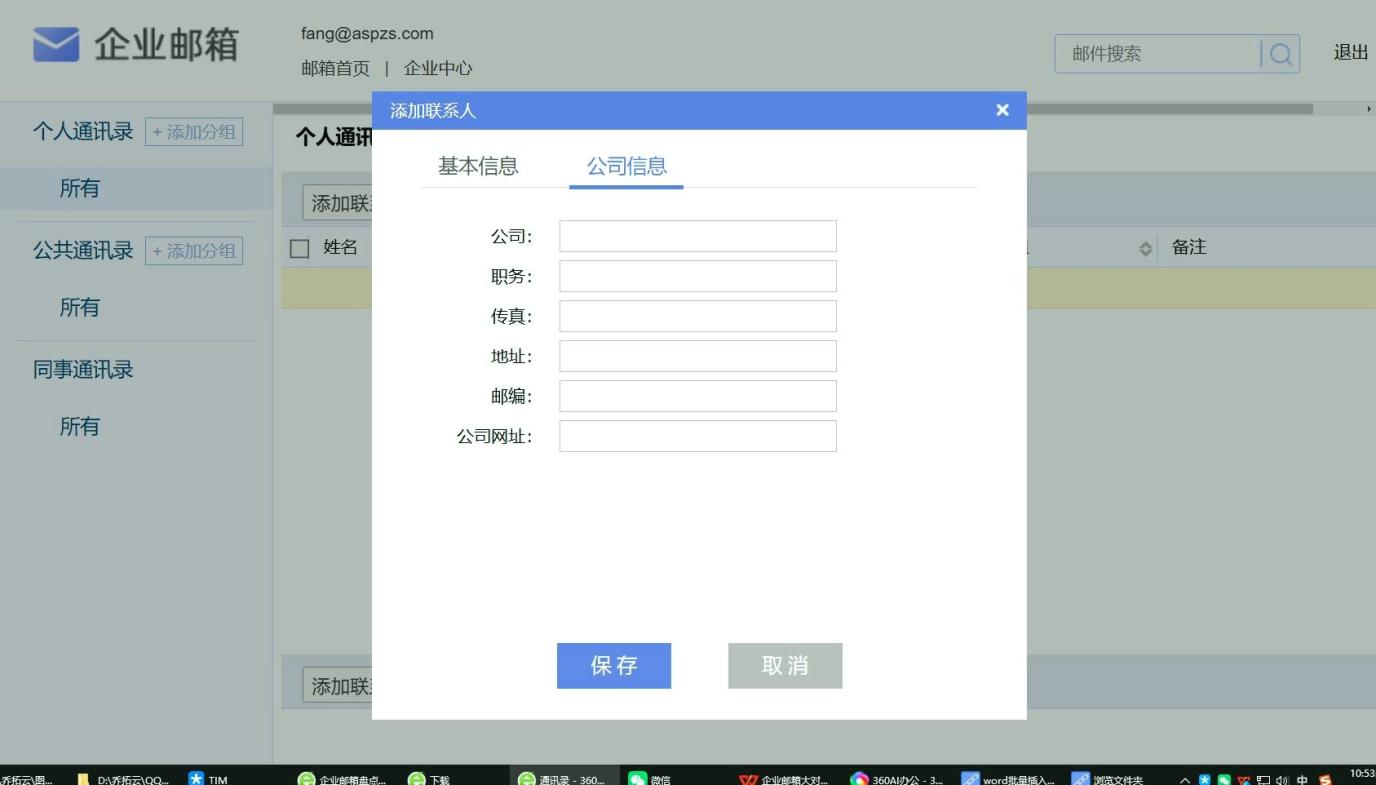1376x785 pixels.
Task: Click the 邮编 input field
Action: [x=697, y=395]
